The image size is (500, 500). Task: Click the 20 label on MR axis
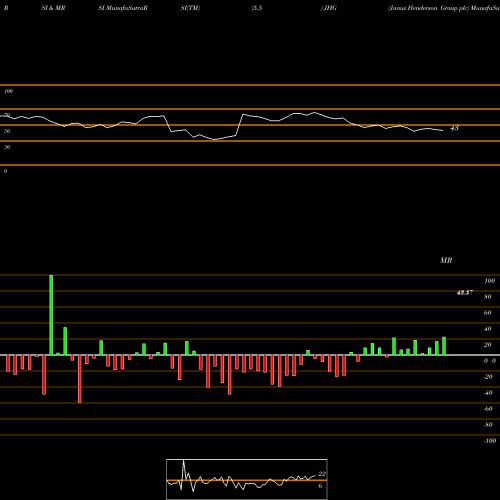pyautogui.click(x=488, y=345)
